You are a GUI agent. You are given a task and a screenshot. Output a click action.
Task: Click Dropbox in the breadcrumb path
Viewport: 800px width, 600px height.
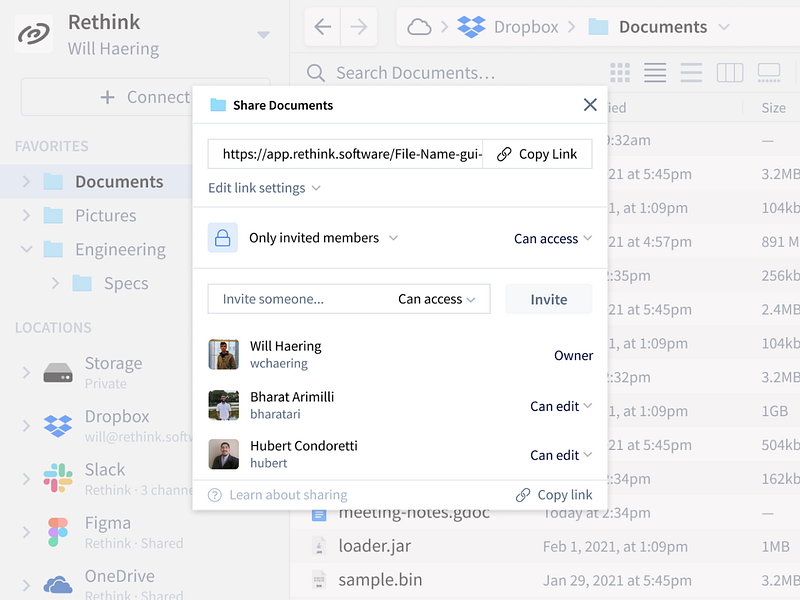[x=526, y=27]
